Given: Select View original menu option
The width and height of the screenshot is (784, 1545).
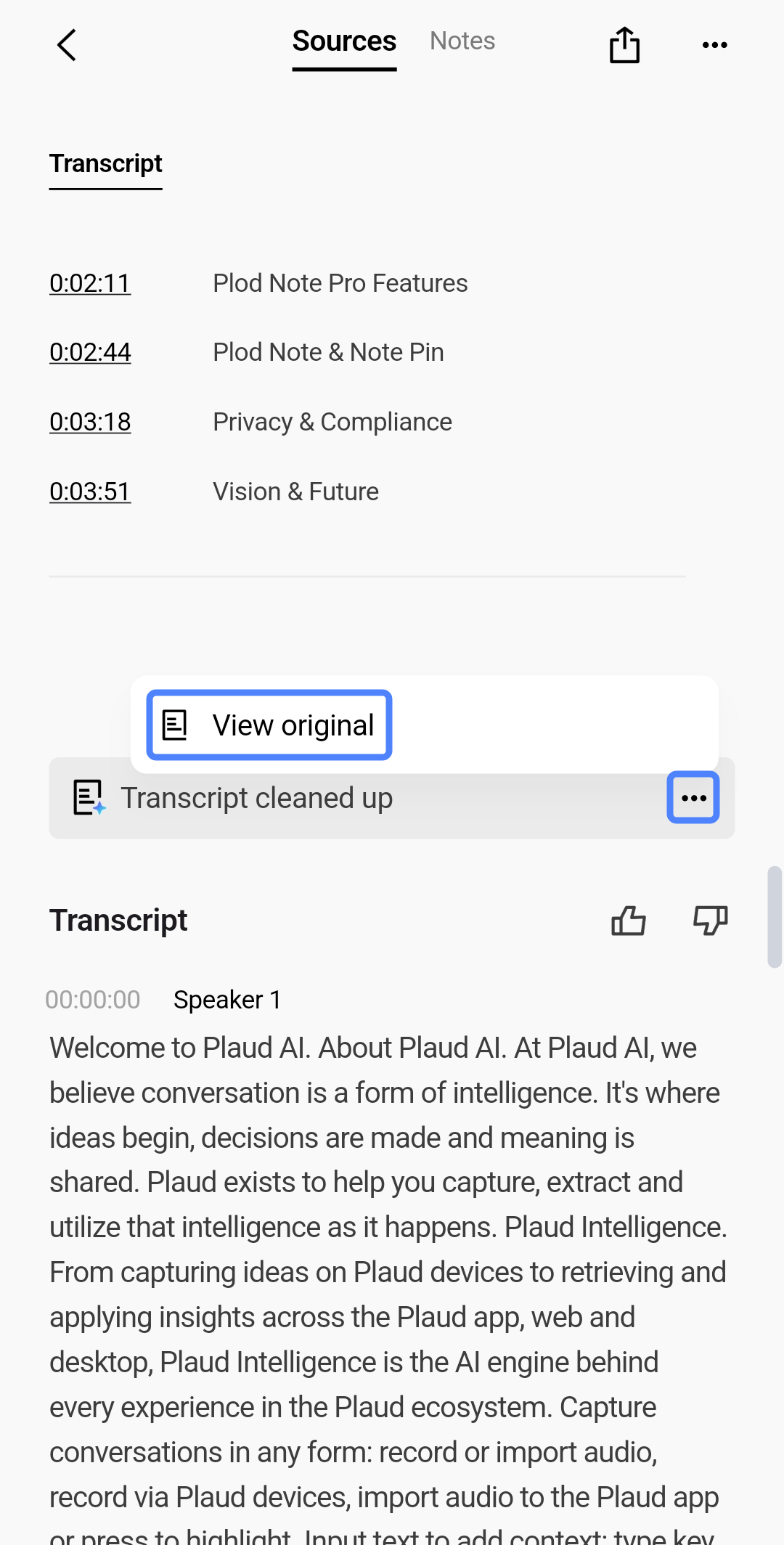Looking at the screenshot, I should click(x=269, y=725).
